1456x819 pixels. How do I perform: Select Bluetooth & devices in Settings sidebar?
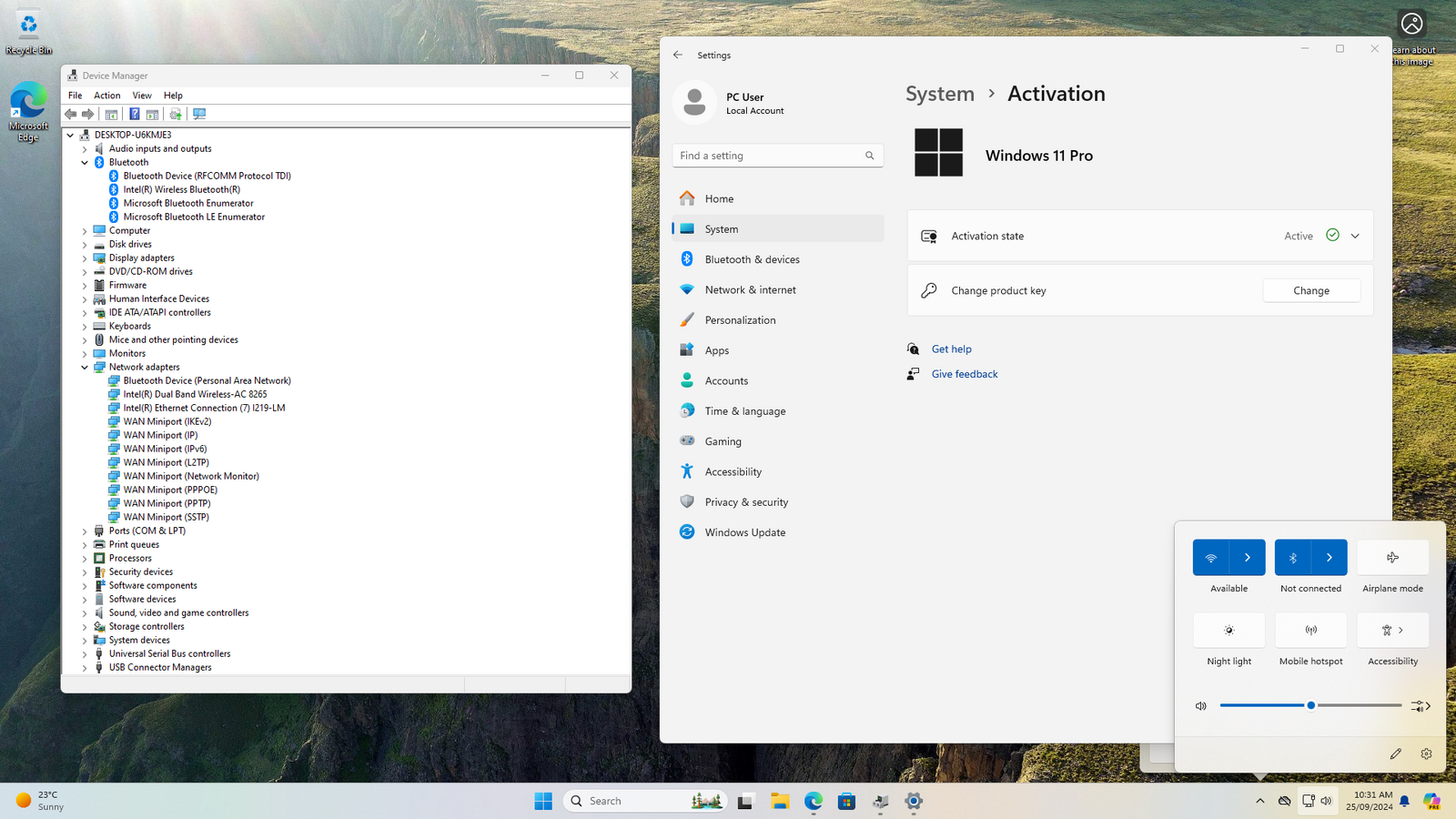[778, 259]
